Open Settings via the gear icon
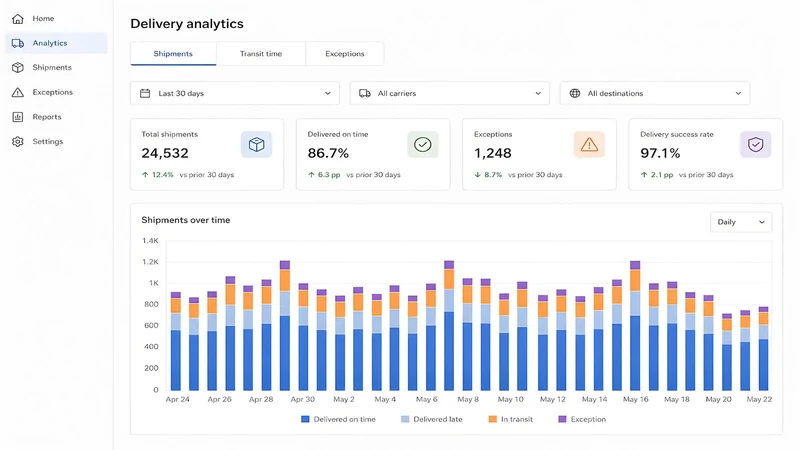800x450 pixels. tap(18, 141)
